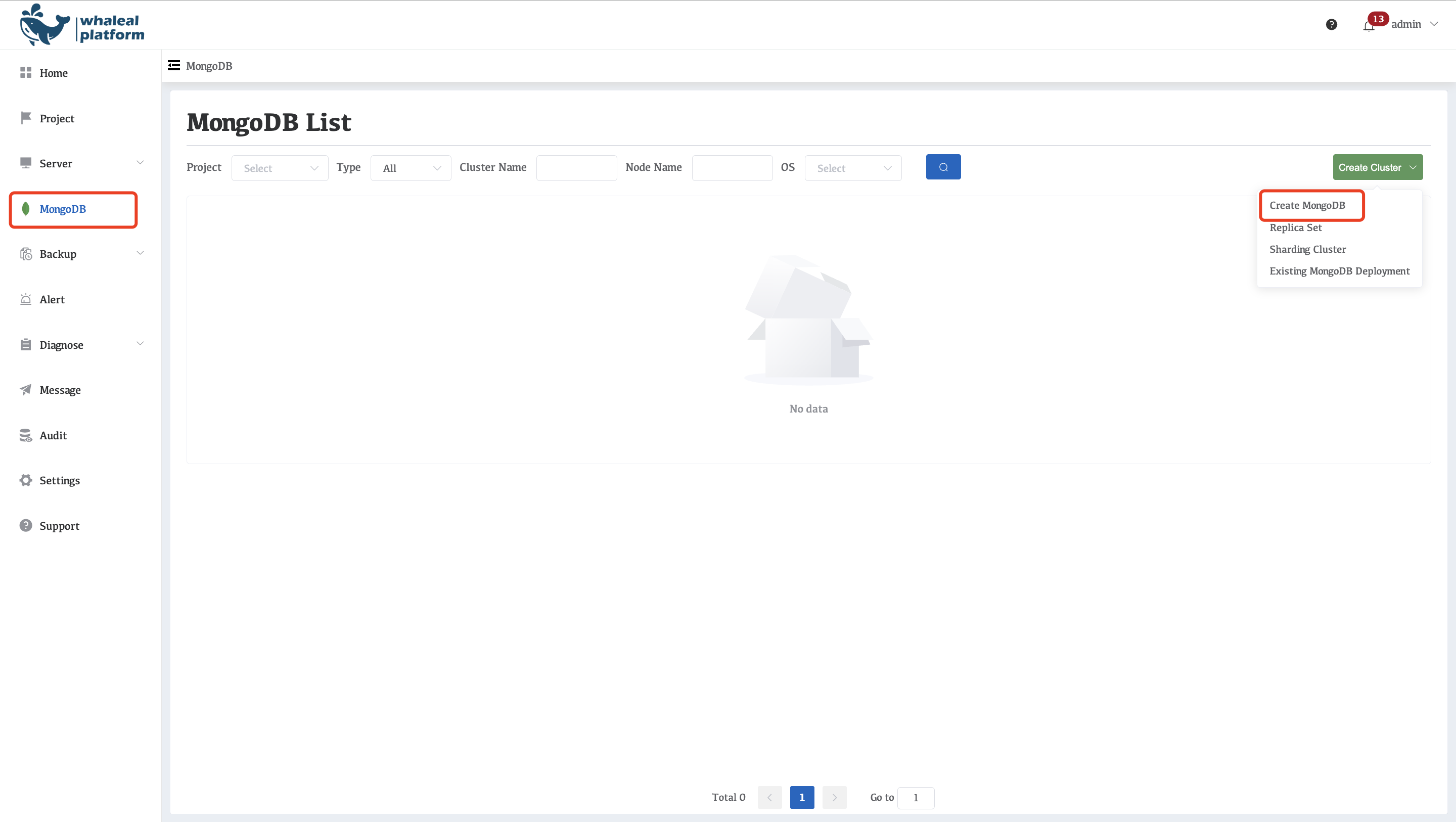Open the Project filter dropdown
1456x822 pixels.
click(x=280, y=168)
